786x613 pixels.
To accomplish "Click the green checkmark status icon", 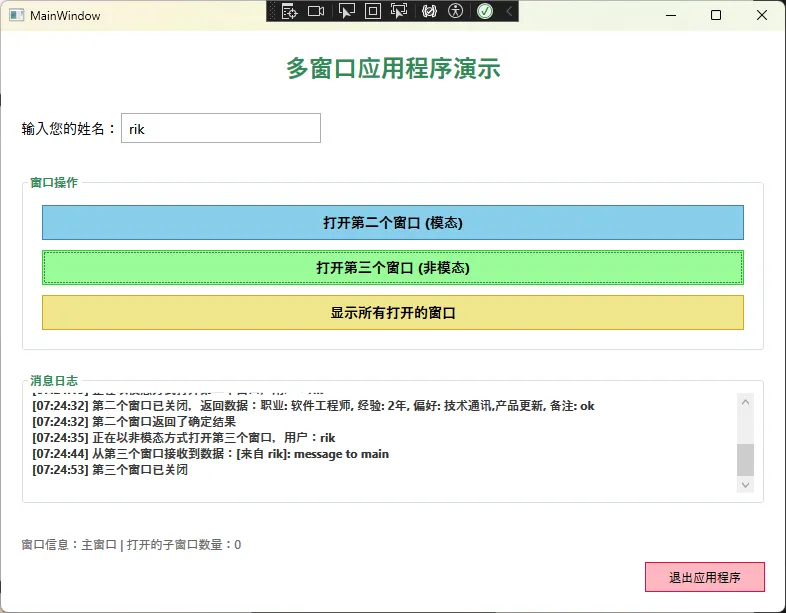I will point(485,11).
